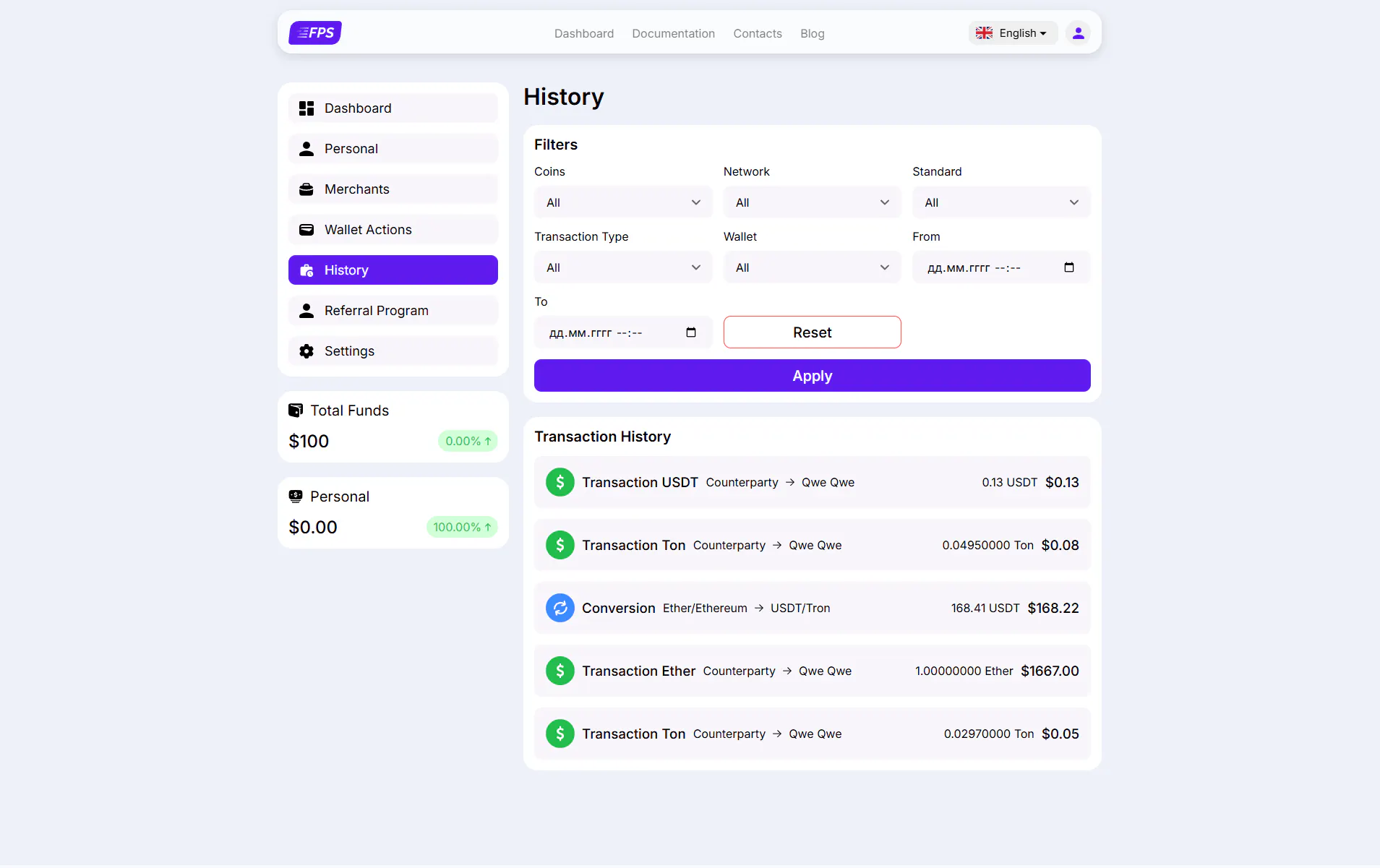1380x868 pixels.
Task: Click dollar icon of Transaction Ether row
Action: (560, 671)
